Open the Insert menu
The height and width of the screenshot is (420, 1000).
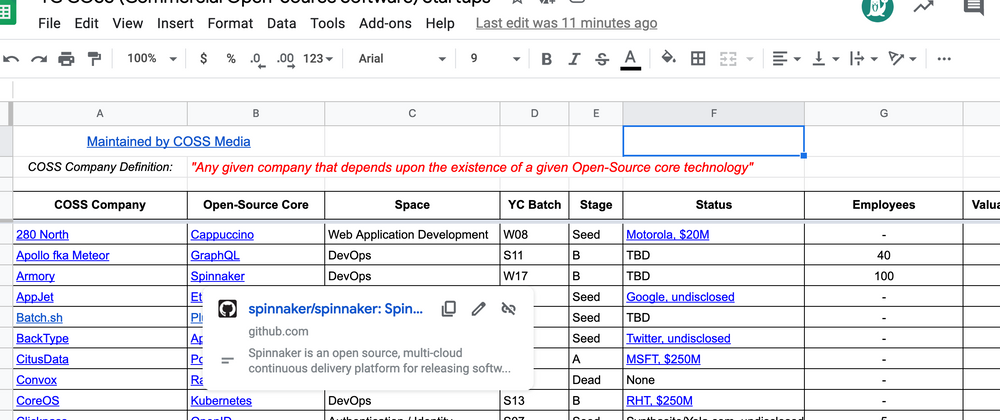point(175,24)
